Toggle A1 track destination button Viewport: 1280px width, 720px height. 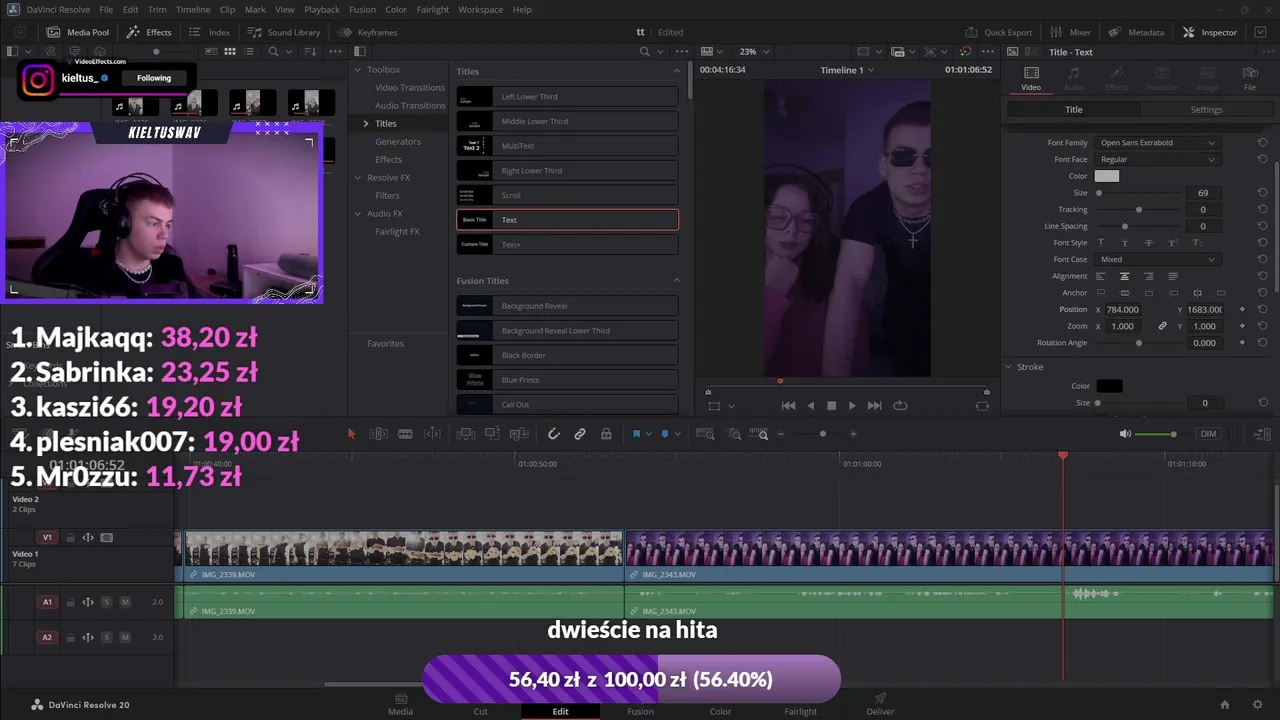(46, 602)
